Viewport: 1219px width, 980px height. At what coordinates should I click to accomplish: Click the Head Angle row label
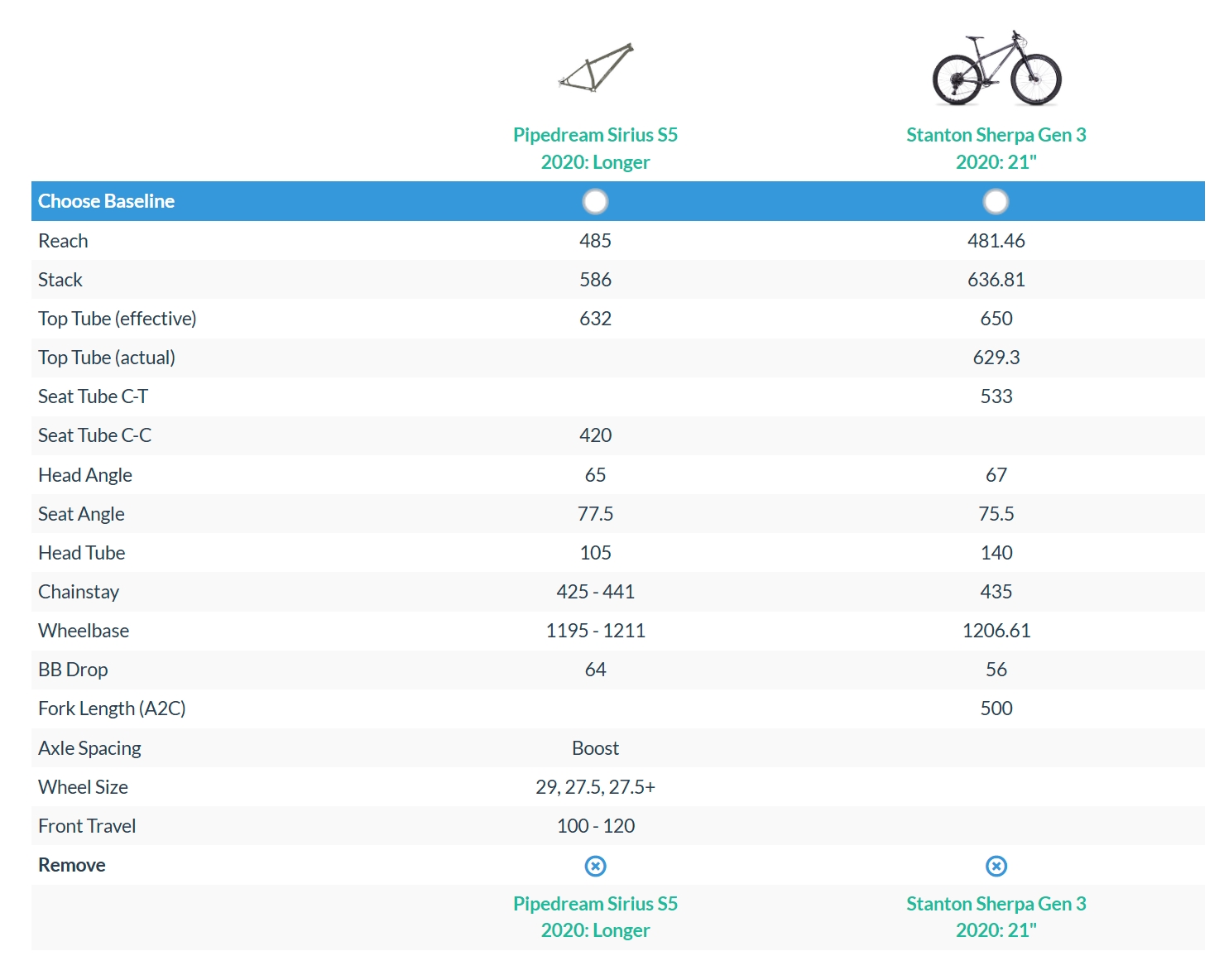click(85, 475)
